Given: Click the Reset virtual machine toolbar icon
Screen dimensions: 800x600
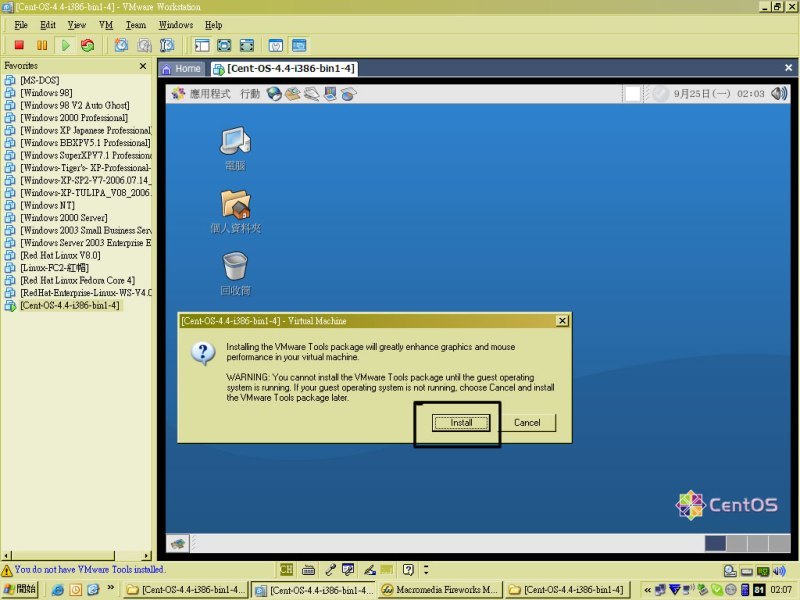Looking at the screenshot, I should [x=87, y=45].
